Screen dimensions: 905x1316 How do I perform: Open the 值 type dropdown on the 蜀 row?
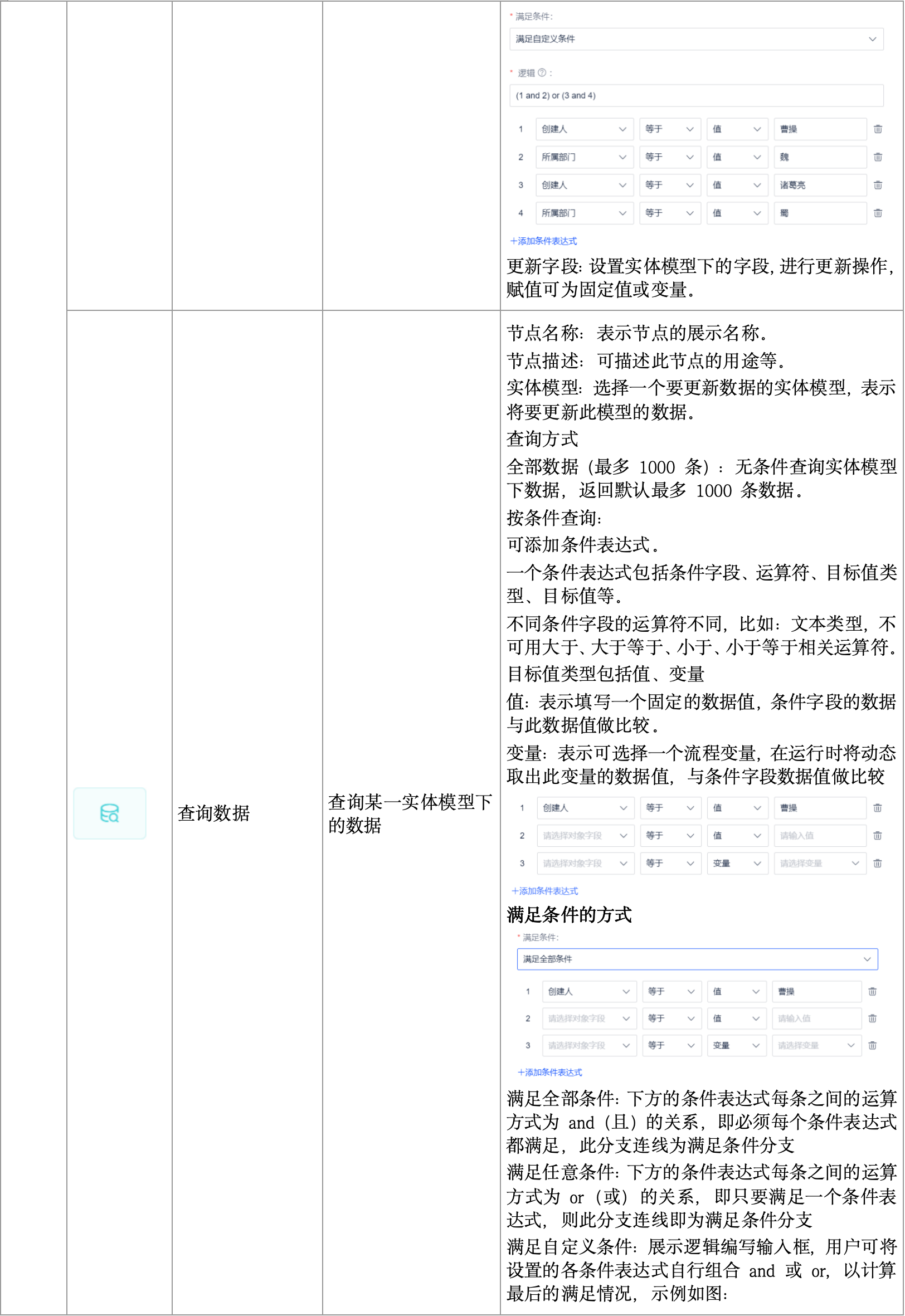point(737,213)
